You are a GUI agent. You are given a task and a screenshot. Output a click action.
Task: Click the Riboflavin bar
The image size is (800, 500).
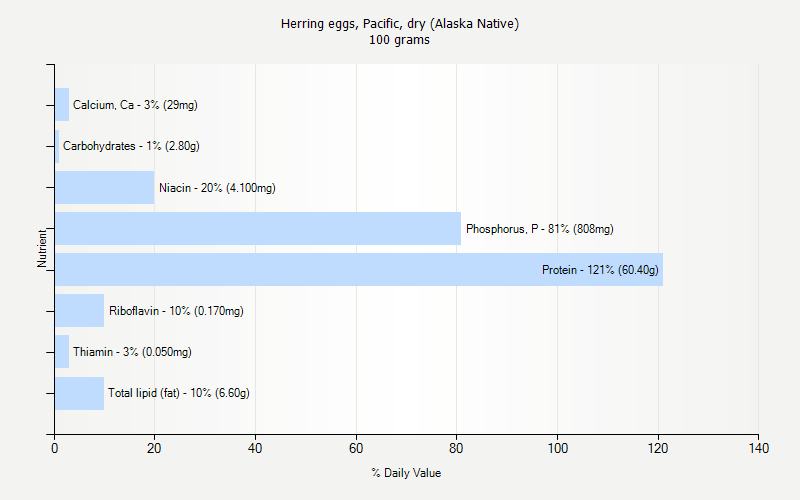tap(79, 311)
